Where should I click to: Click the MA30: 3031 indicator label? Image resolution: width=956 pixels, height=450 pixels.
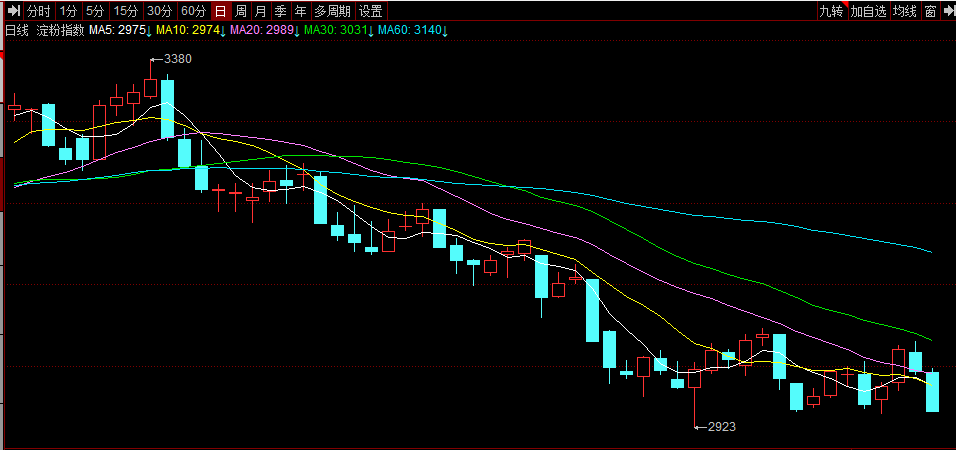pos(335,30)
